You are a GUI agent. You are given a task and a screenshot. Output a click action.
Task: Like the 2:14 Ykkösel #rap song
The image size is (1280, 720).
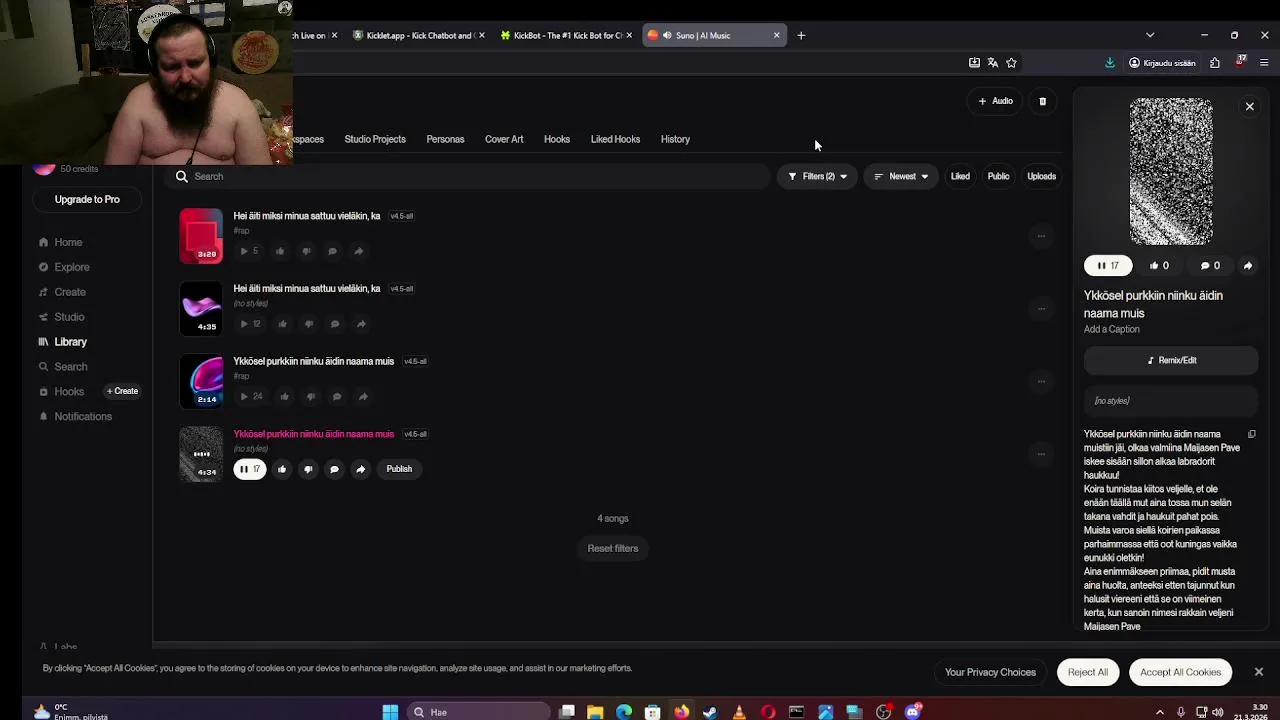[284, 397]
